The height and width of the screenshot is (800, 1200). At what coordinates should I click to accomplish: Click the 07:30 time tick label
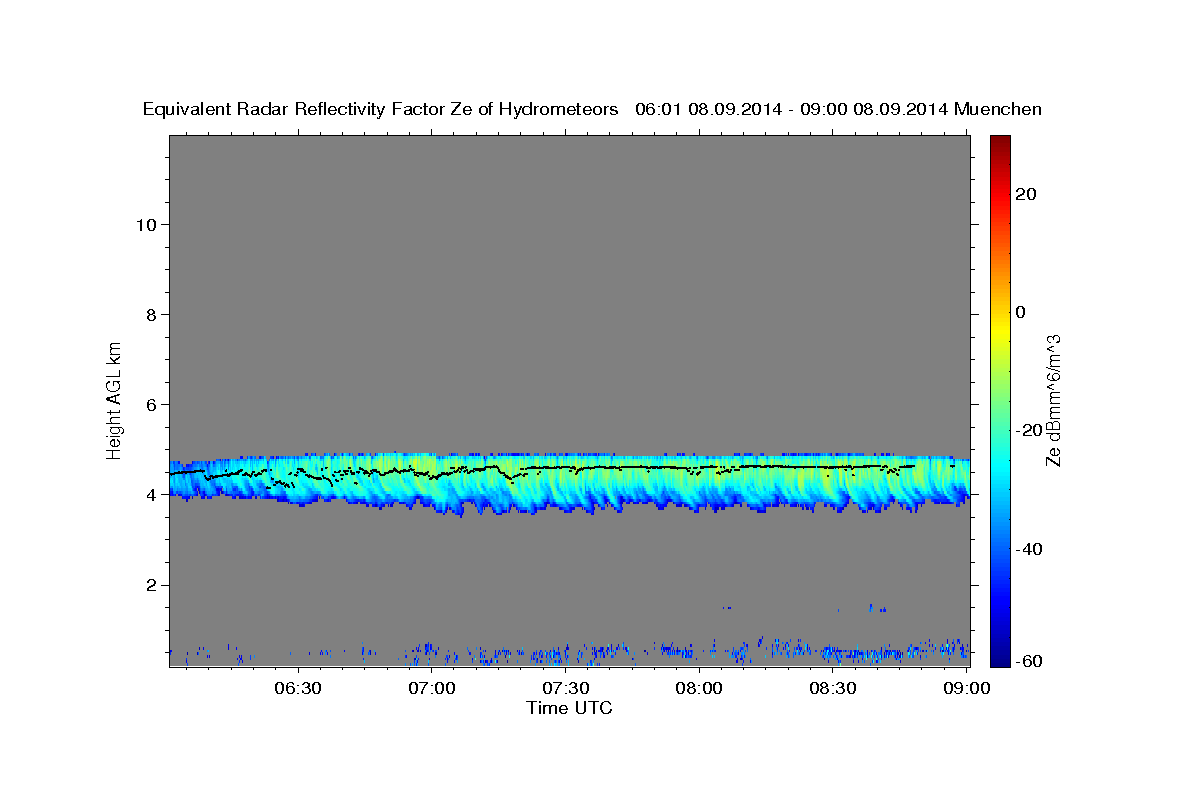[x=566, y=689]
